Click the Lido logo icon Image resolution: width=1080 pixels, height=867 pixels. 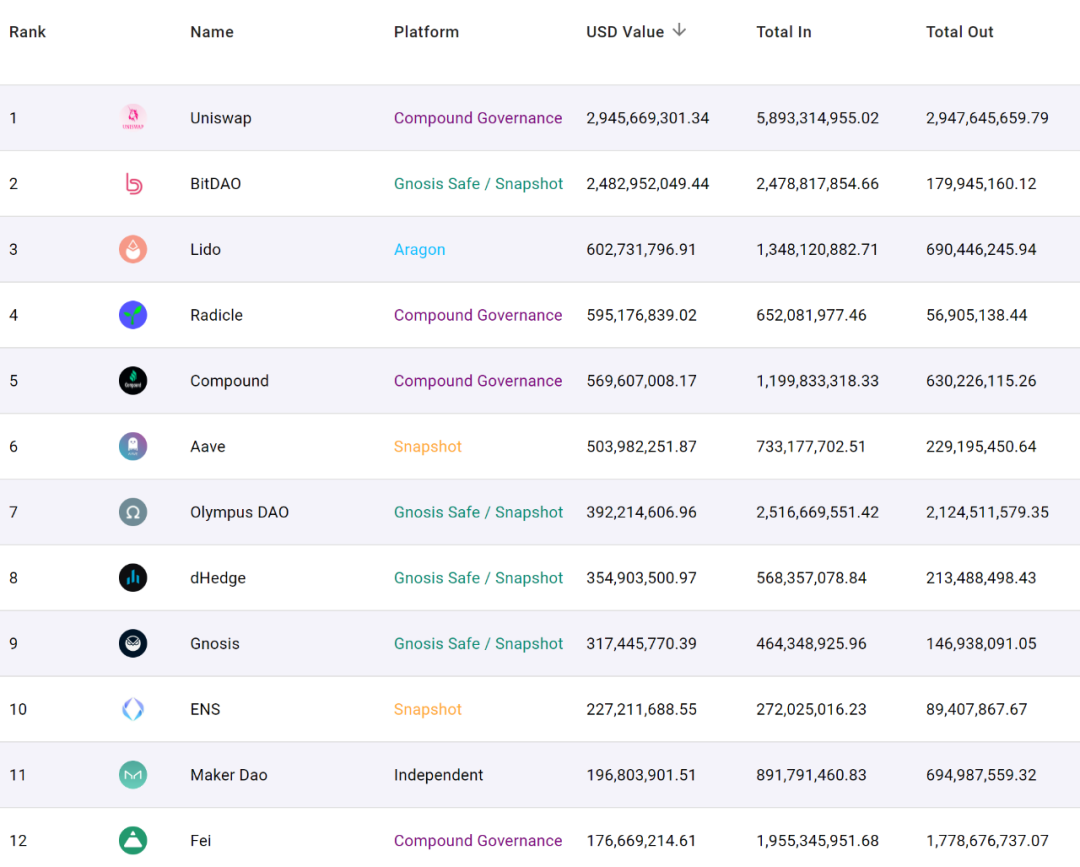[133, 250]
